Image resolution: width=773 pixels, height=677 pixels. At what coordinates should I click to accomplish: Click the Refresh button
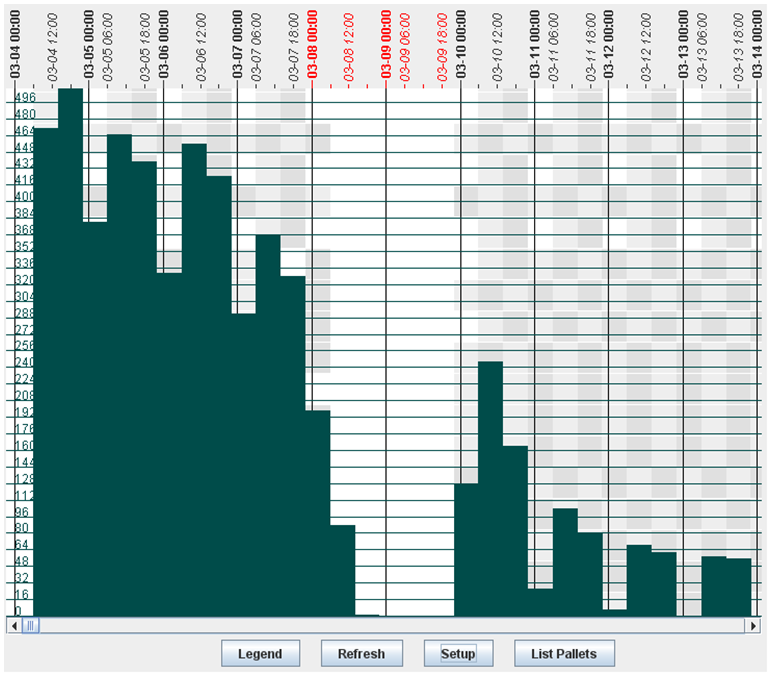click(361, 653)
